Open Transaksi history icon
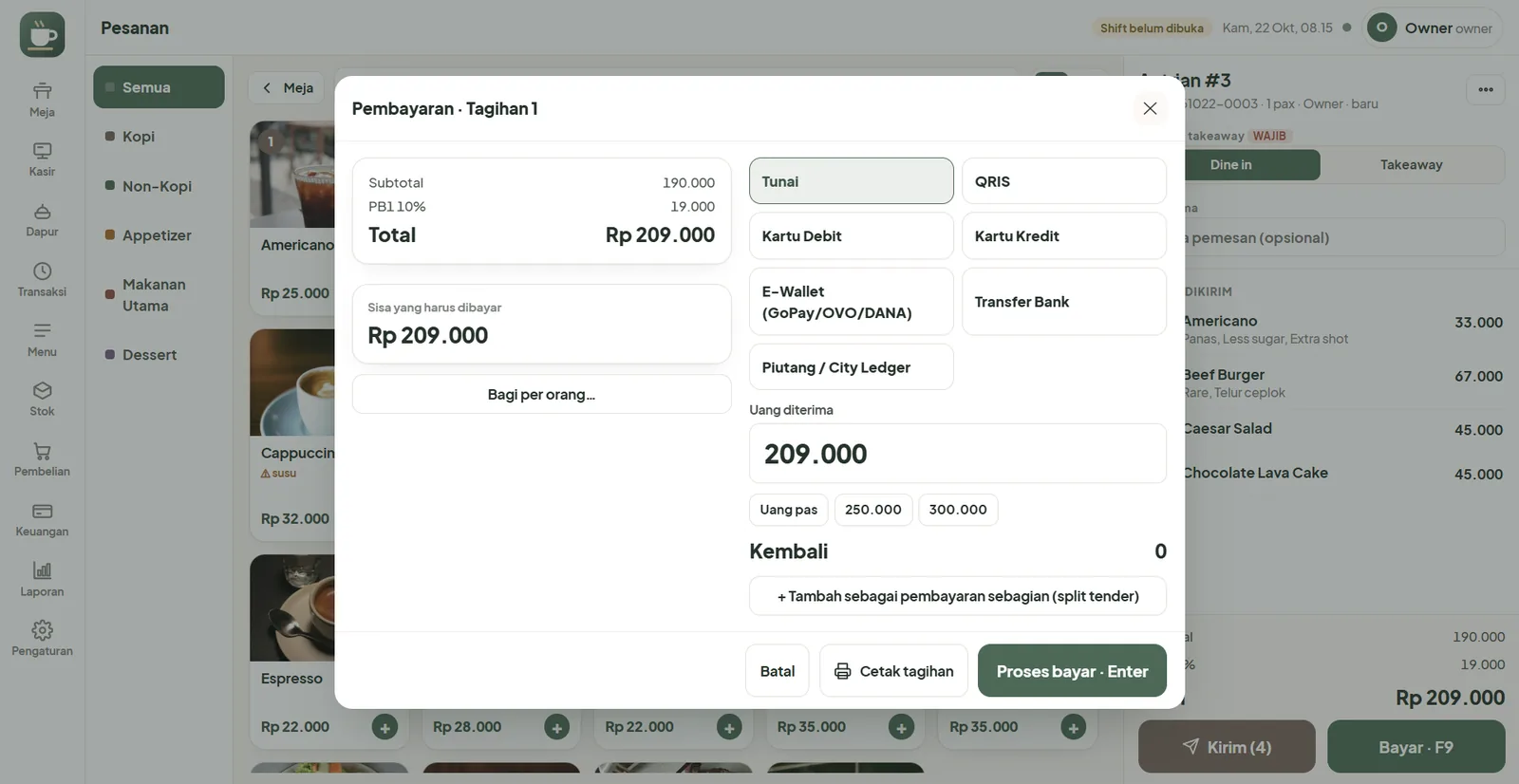The height and width of the screenshot is (784, 1519). point(42,280)
